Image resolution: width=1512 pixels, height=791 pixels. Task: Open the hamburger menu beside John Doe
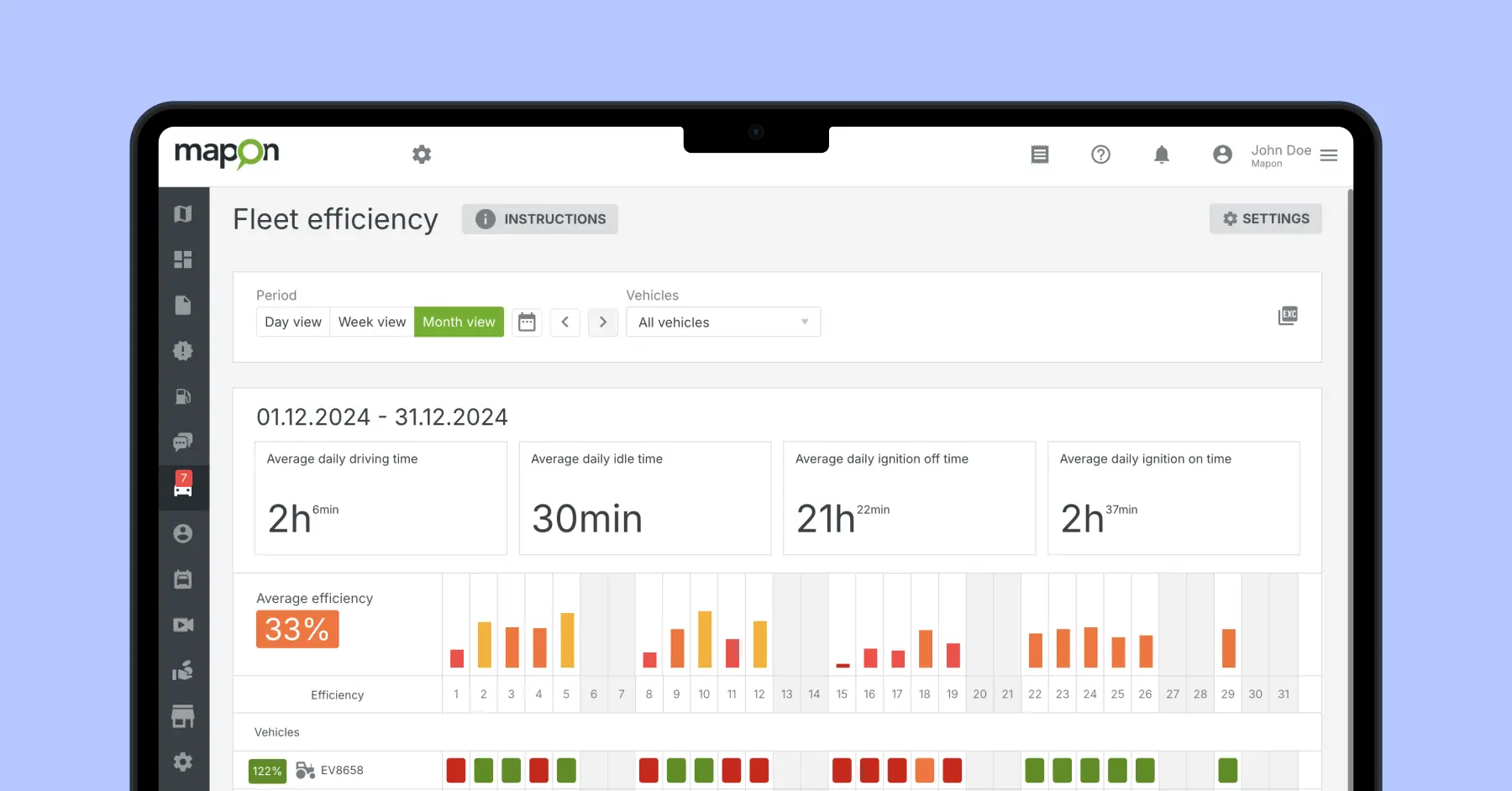pos(1329,155)
